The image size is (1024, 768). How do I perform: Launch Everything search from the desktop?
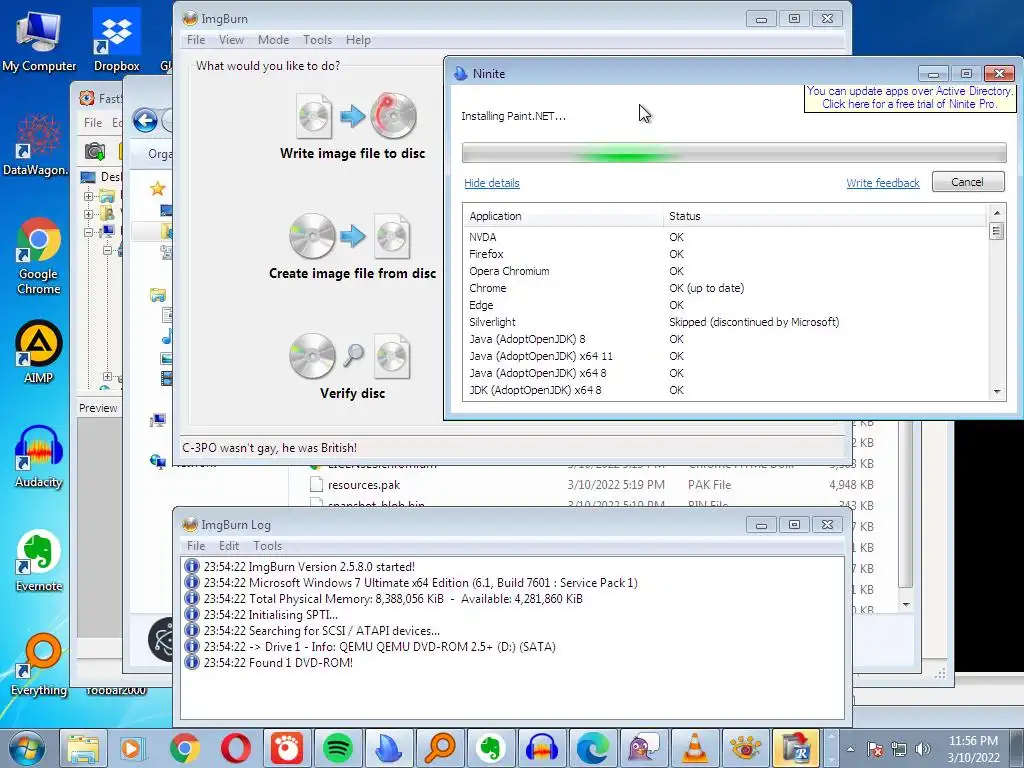[x=39, y=665]
